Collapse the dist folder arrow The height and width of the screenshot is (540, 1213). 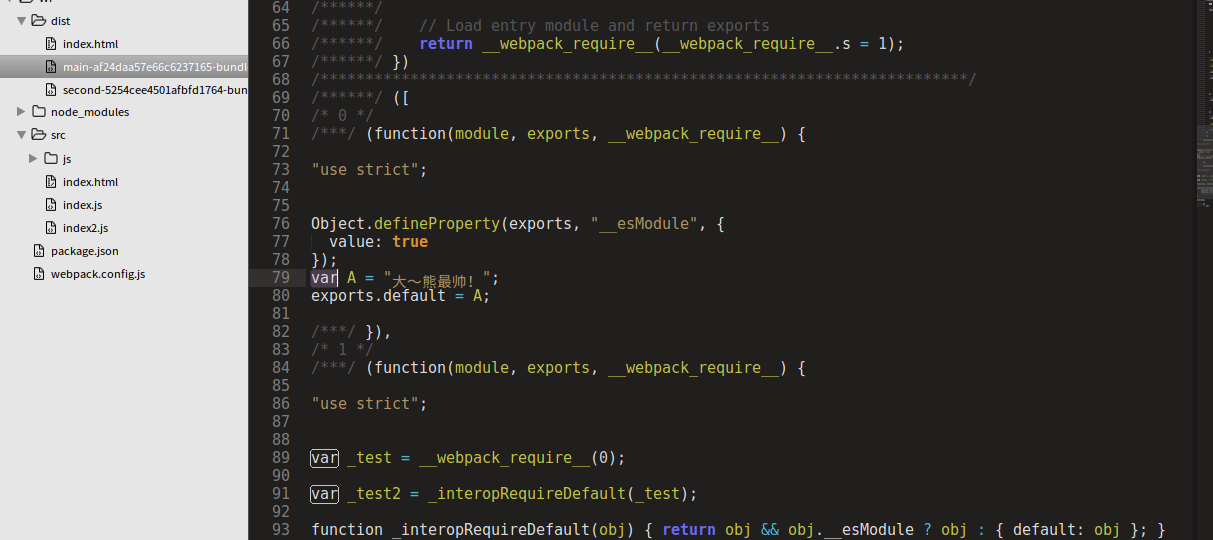click(21, 21)
